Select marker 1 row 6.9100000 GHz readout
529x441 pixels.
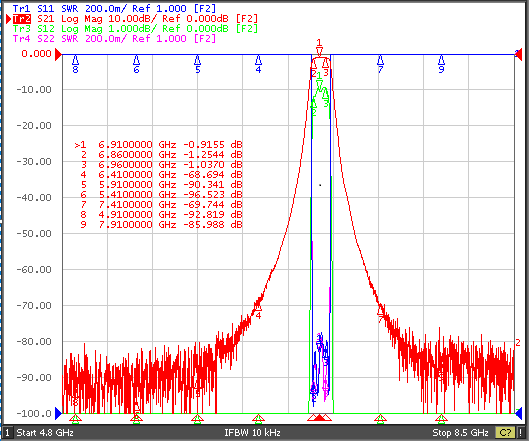click(158, 145)
